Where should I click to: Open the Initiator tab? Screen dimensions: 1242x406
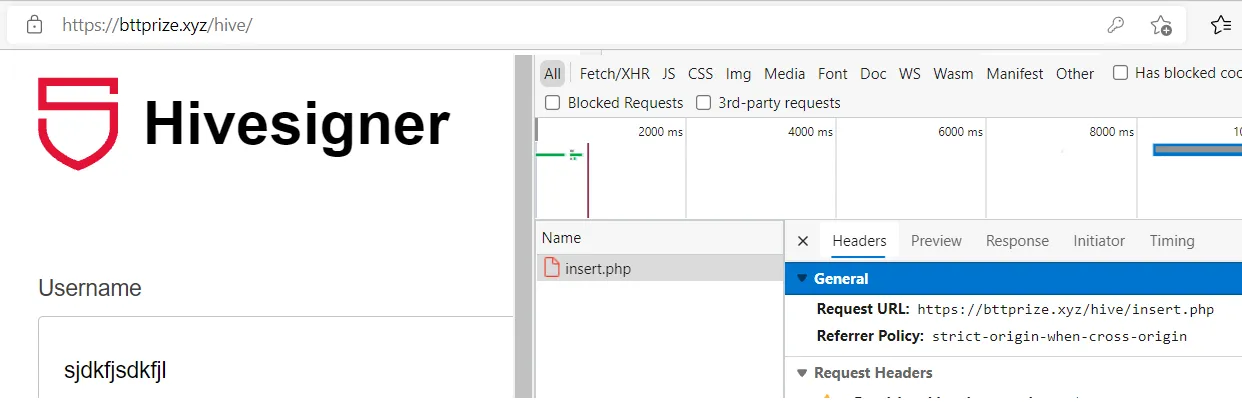(1099, 241)
